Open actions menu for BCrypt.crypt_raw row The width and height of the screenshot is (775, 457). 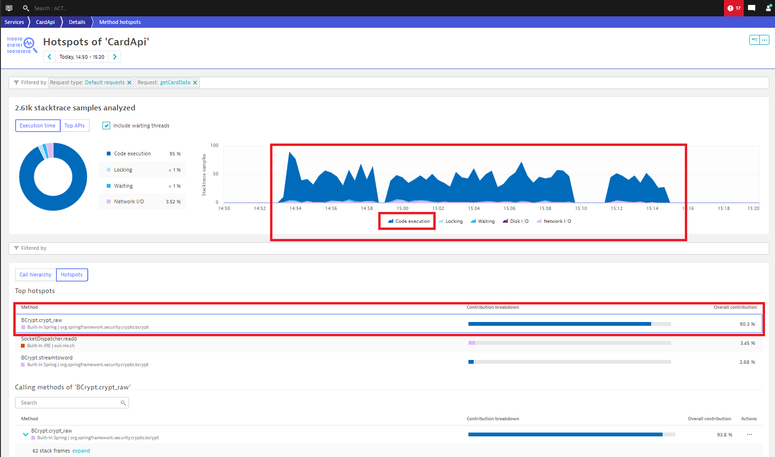click(x=749, y=434)
